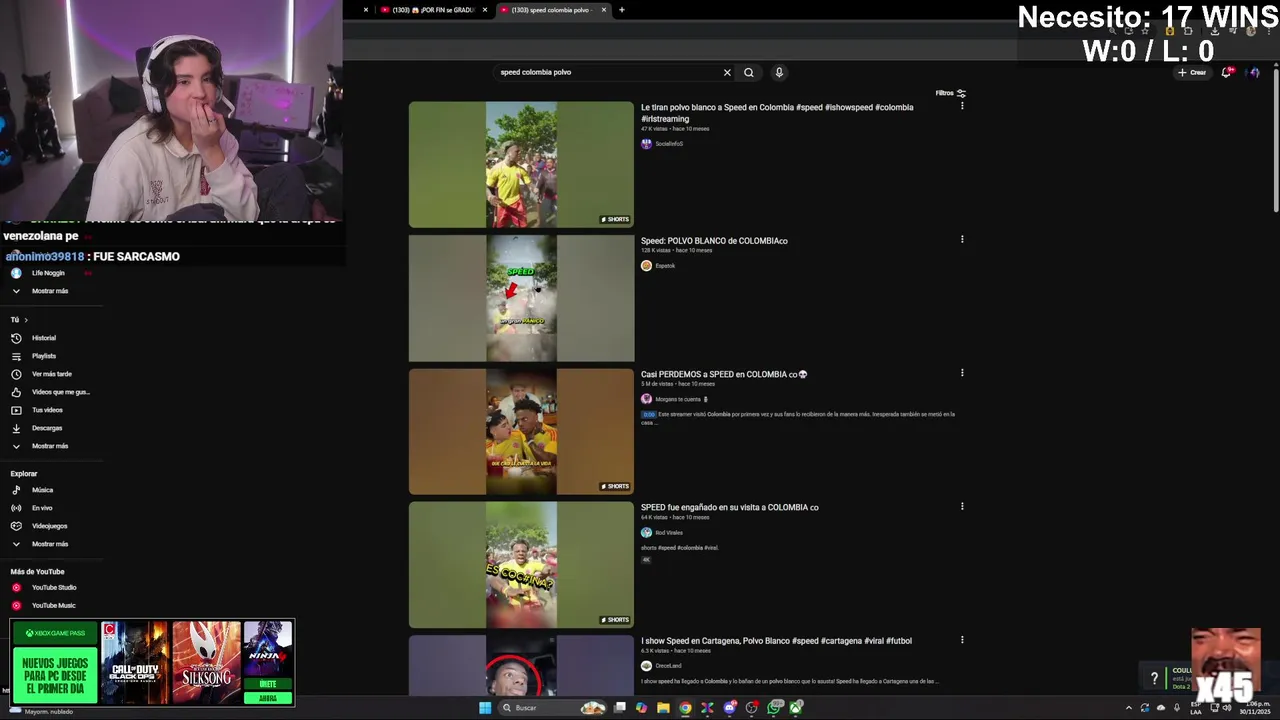Open Videojuegos under Explorar
Image resolution: width=1280 pixels, height=720 pixels.
click(49, 526)
